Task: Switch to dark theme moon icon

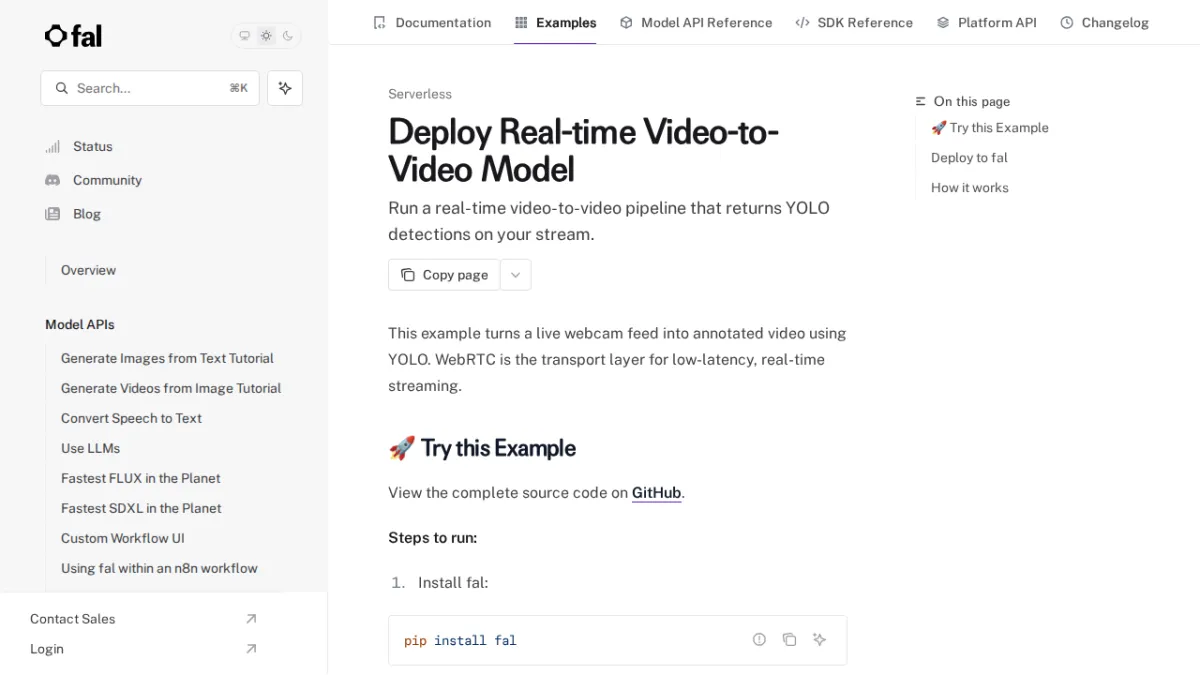Action: pyautogui.click(x=288, y=36)
